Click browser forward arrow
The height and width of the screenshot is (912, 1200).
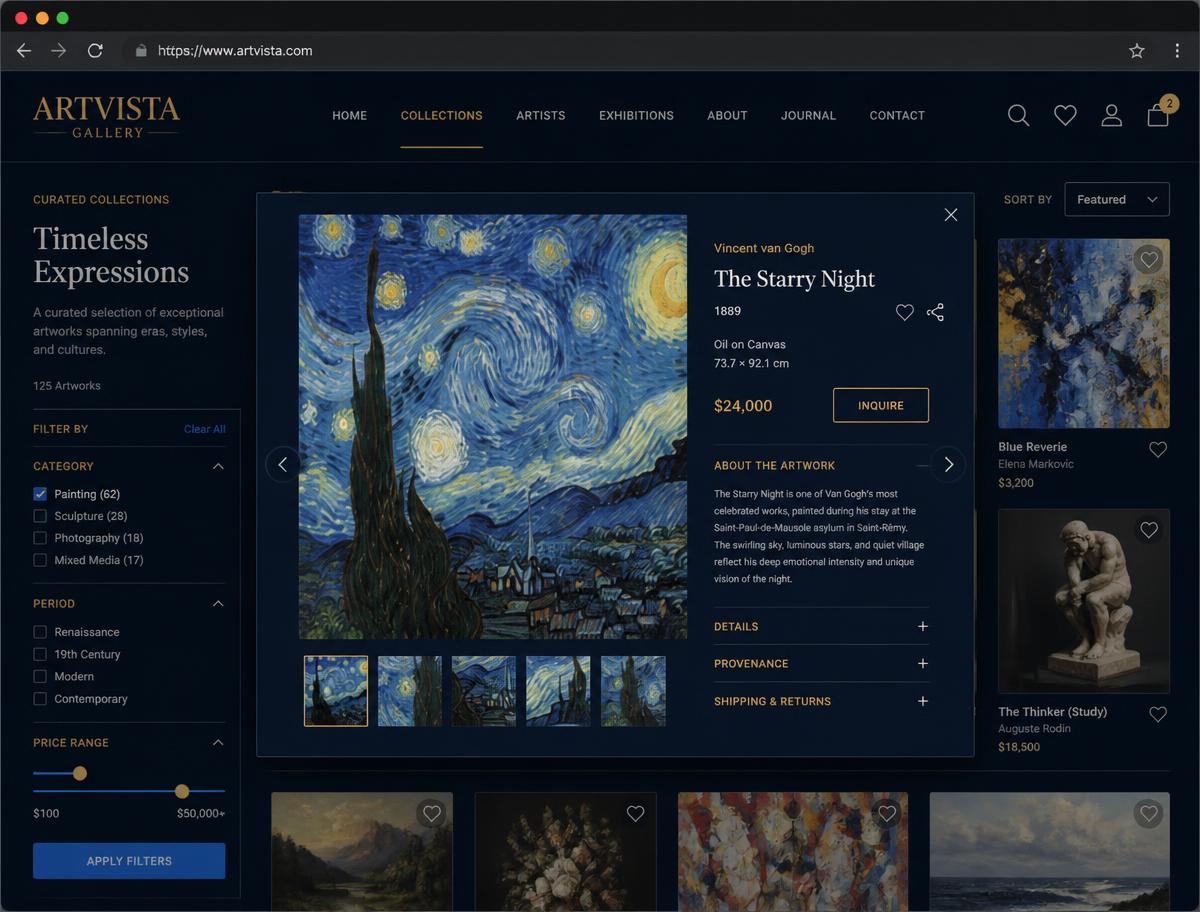(x=59, y=50)
